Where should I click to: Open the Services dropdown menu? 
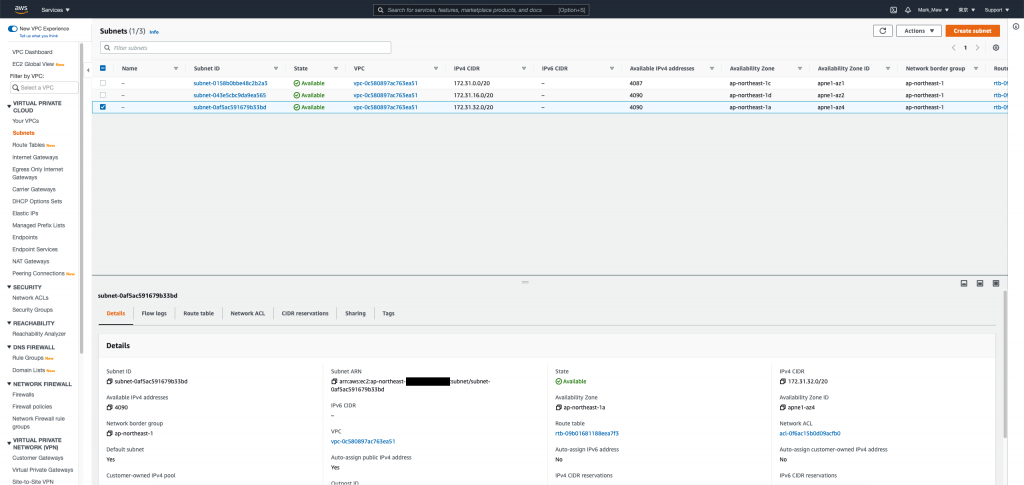56,10
